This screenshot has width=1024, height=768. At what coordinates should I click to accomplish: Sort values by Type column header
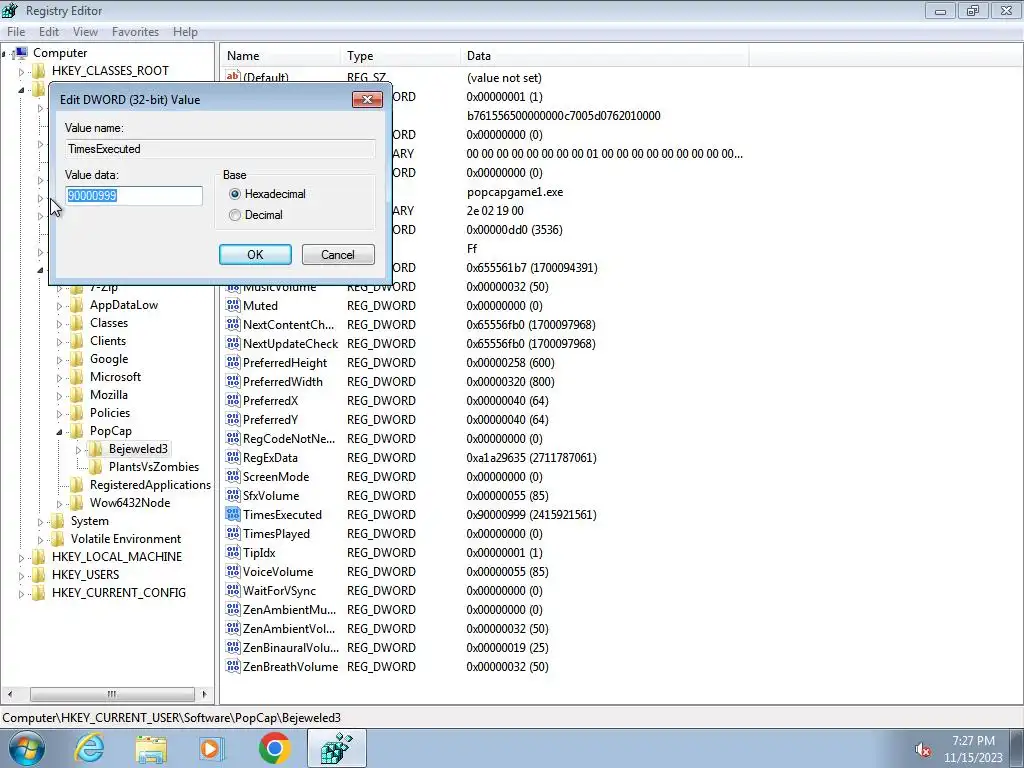click(400, 56)
